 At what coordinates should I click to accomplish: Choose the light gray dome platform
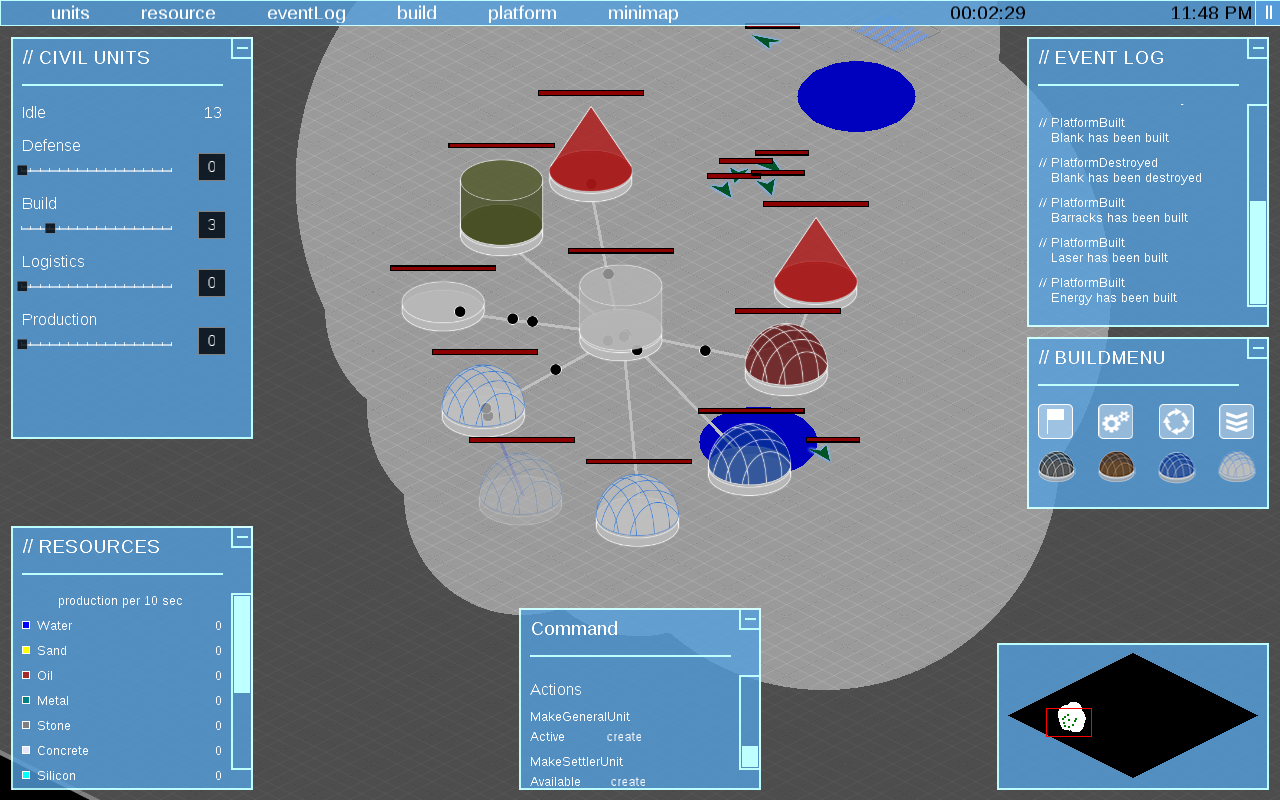pyautogui.click(x=1236, y=466)
